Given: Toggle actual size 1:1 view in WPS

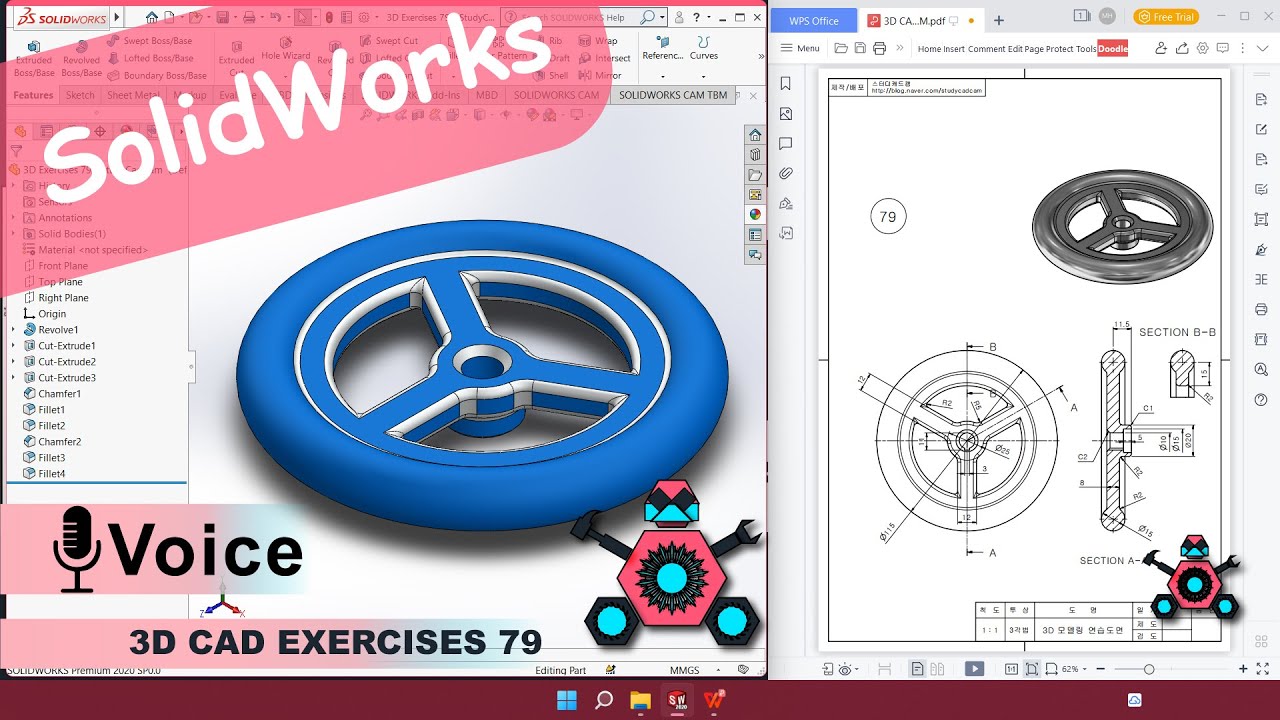Looking at the screenshot, I should (1012, 669).
